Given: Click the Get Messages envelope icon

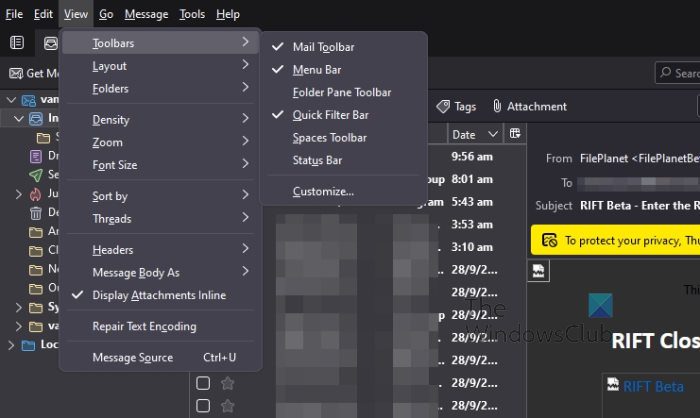Looking at the screenshot, I should coord(16,73).
